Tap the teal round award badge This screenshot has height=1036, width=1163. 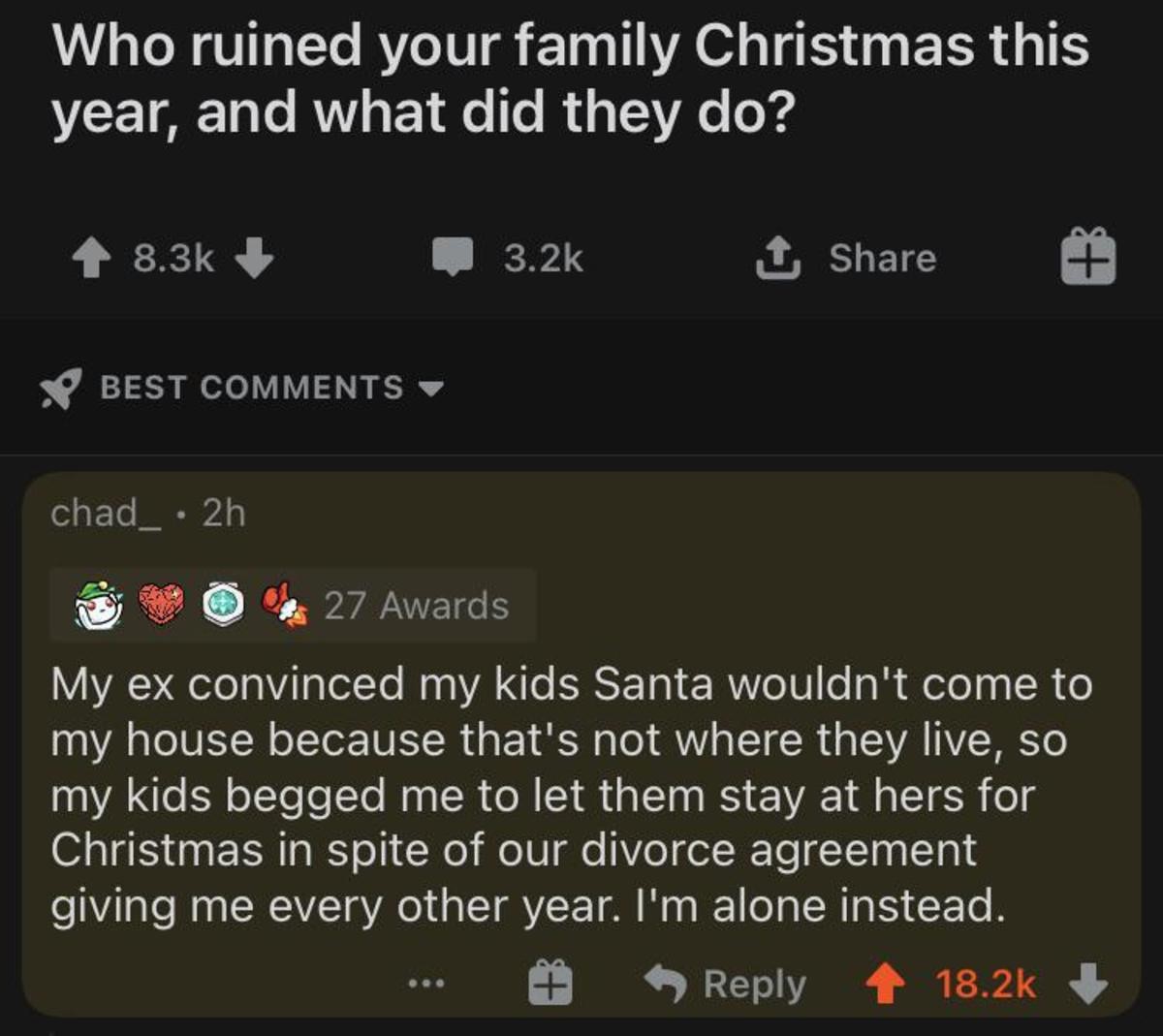(x=224, y=606)
